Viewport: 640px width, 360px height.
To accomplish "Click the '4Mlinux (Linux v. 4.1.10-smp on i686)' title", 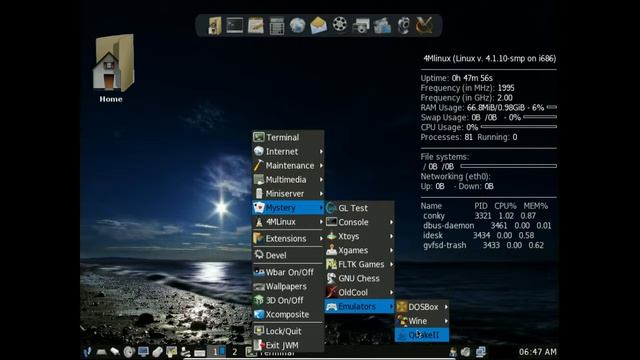I will point(489,58).
